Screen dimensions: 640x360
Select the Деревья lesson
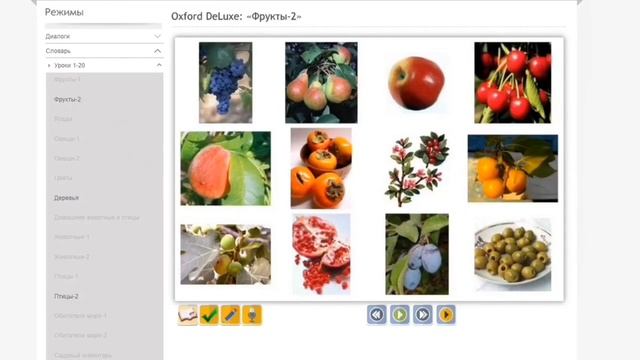pos(66,198)
